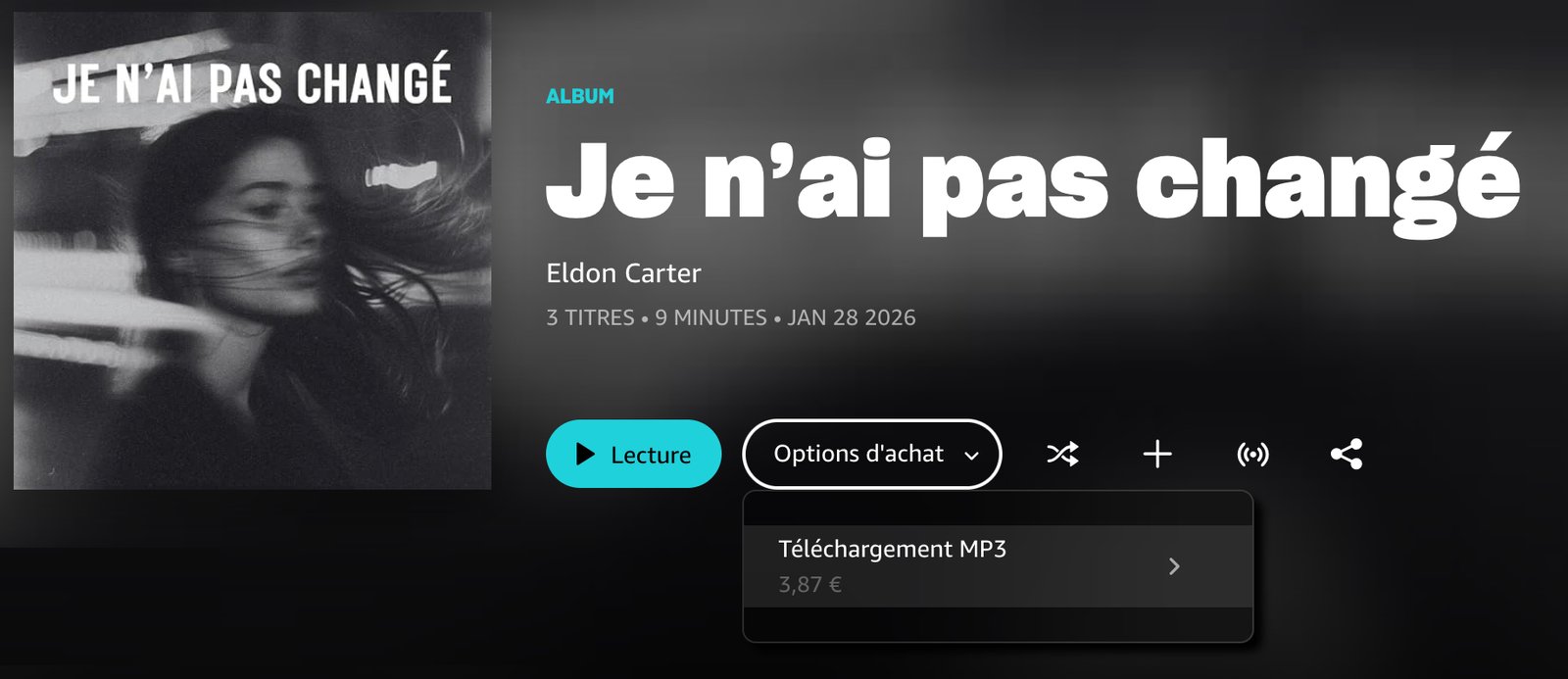Click the 9 MINUTES duration text
This screenshot has width=1568, height=679.
pos(710,317)
